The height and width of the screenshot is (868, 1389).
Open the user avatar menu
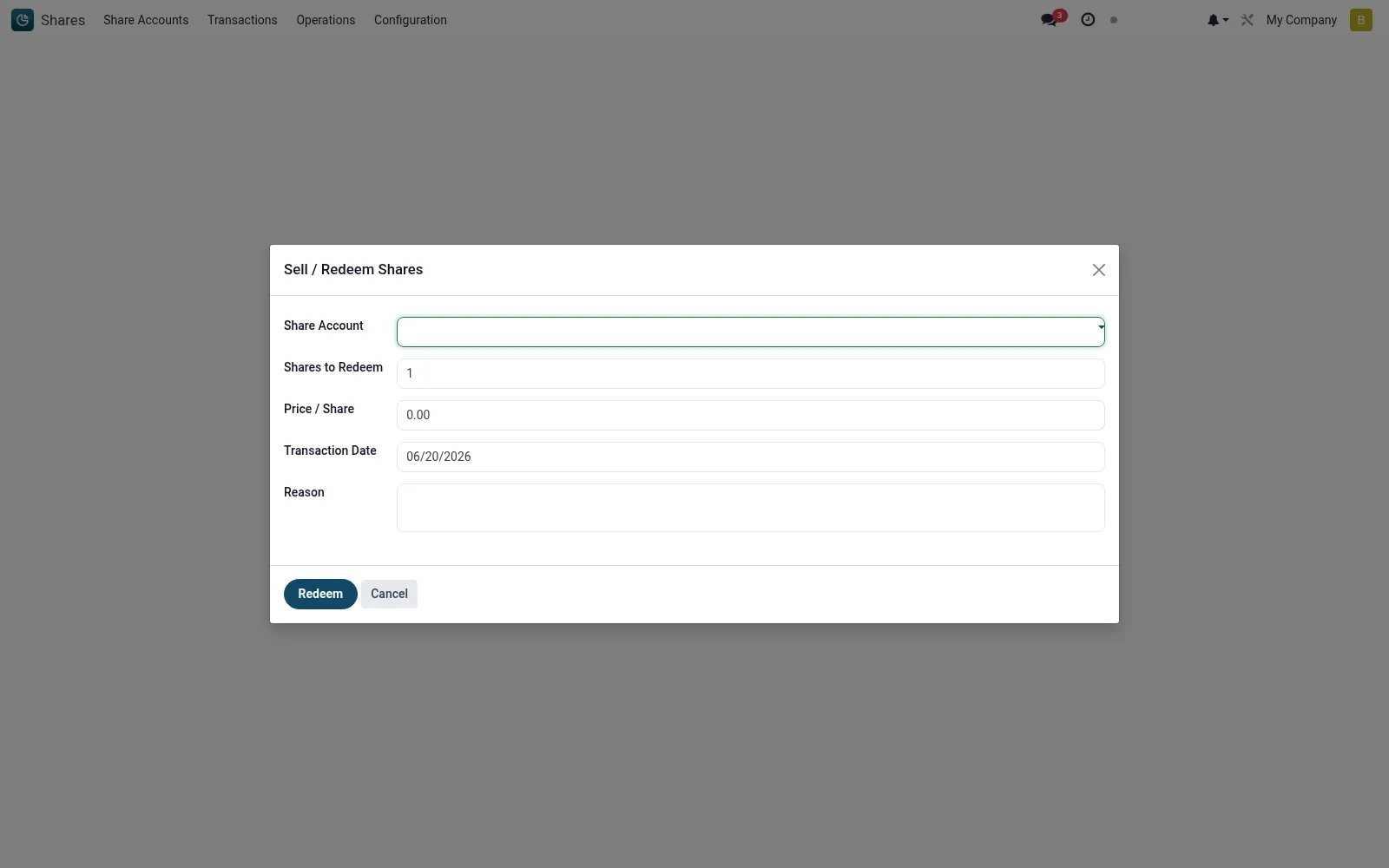point(1361,20)
